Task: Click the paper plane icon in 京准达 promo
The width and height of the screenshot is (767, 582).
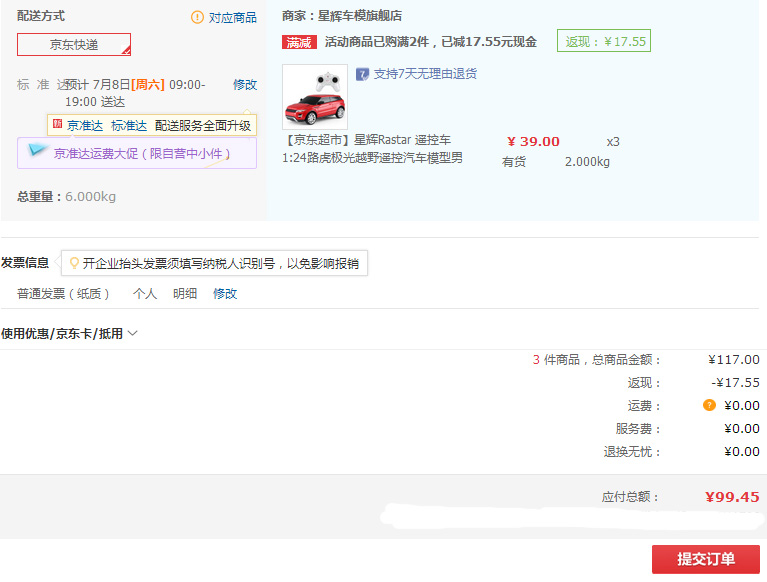Action: (38, 152)
